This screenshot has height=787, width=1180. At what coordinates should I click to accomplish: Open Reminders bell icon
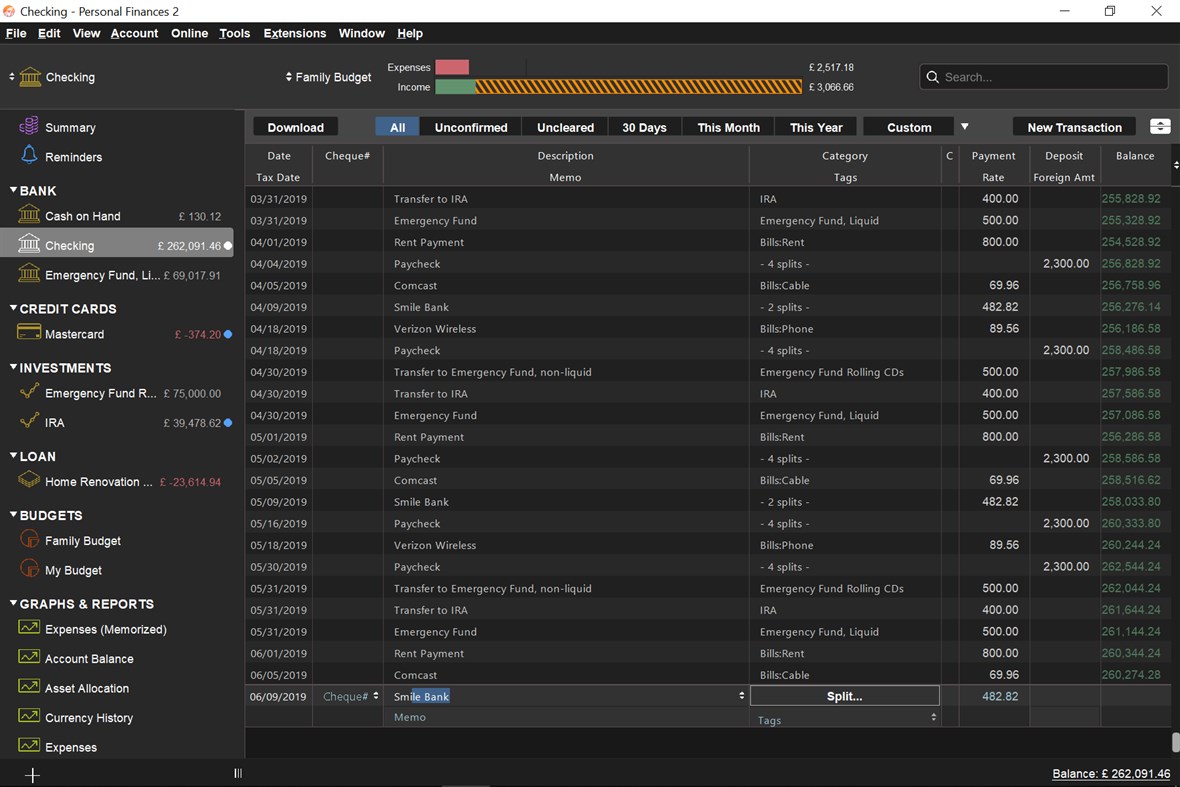(29, 156)
